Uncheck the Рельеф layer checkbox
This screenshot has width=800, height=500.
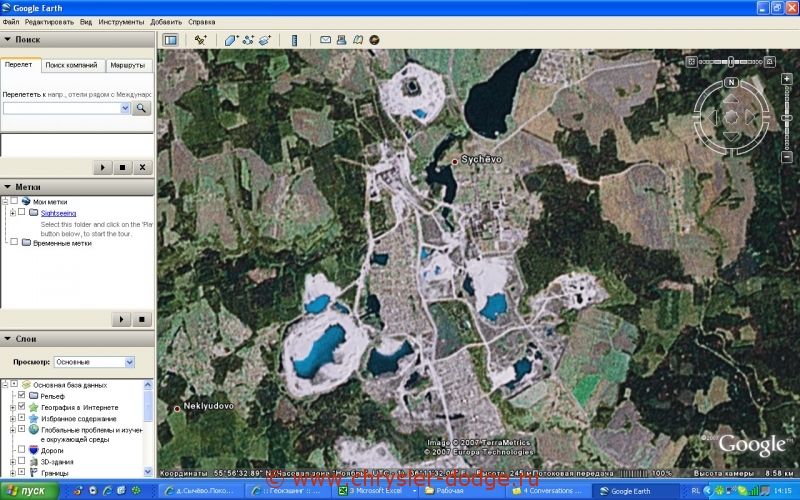pyautogui.click(x=21, y=395)
